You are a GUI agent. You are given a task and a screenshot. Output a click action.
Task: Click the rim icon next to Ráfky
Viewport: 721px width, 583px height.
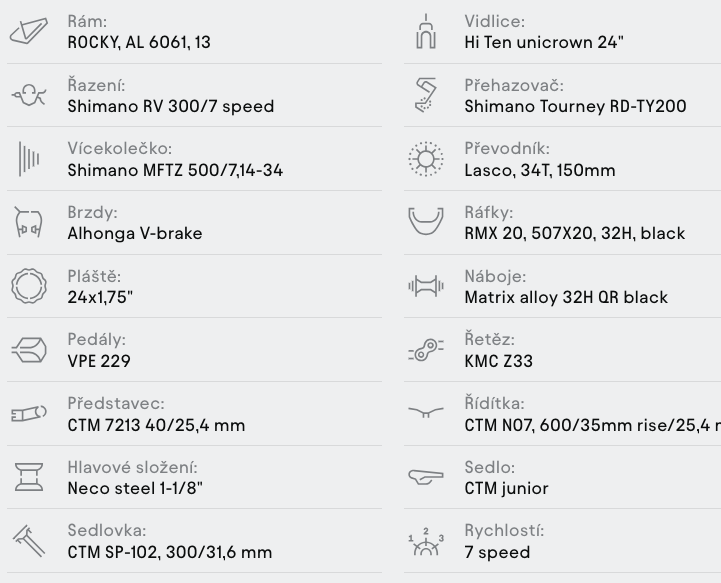pyautogui.click(x=426, y=222)
